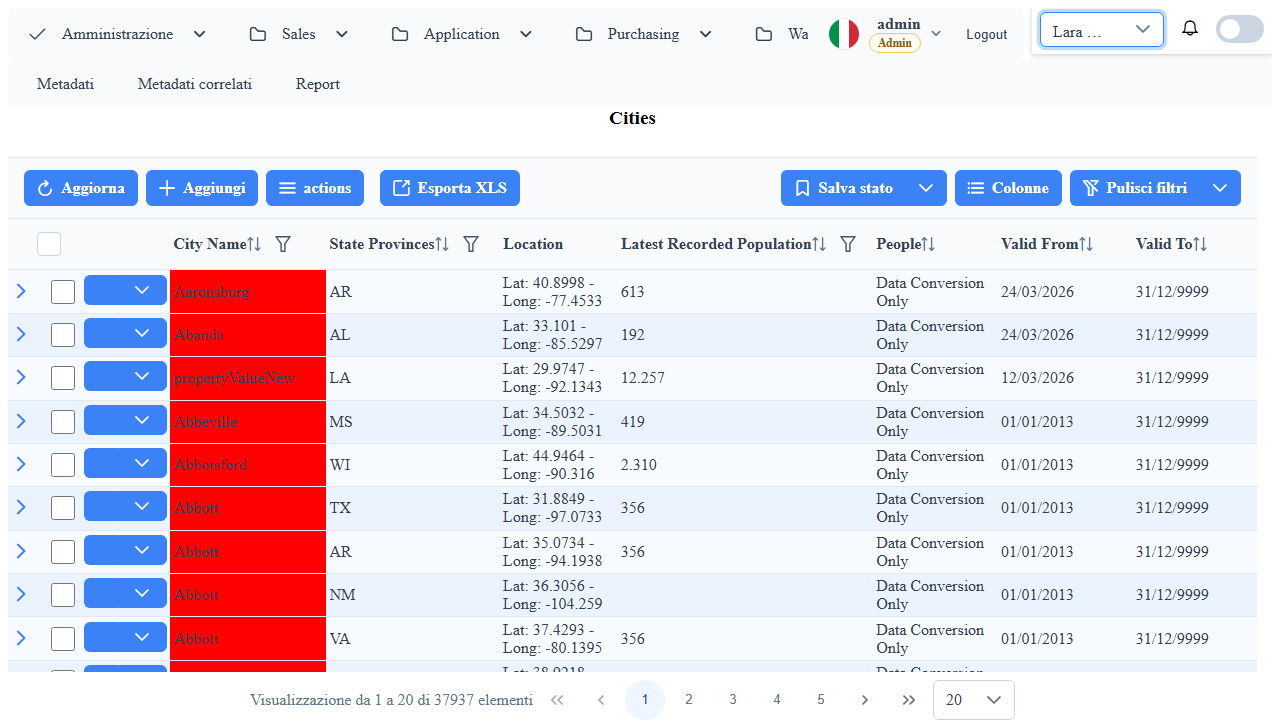The height and width of the screenshot is (728, 1280).
Task: Open the Amministrazione menu
Action: [x=118, y=34]
